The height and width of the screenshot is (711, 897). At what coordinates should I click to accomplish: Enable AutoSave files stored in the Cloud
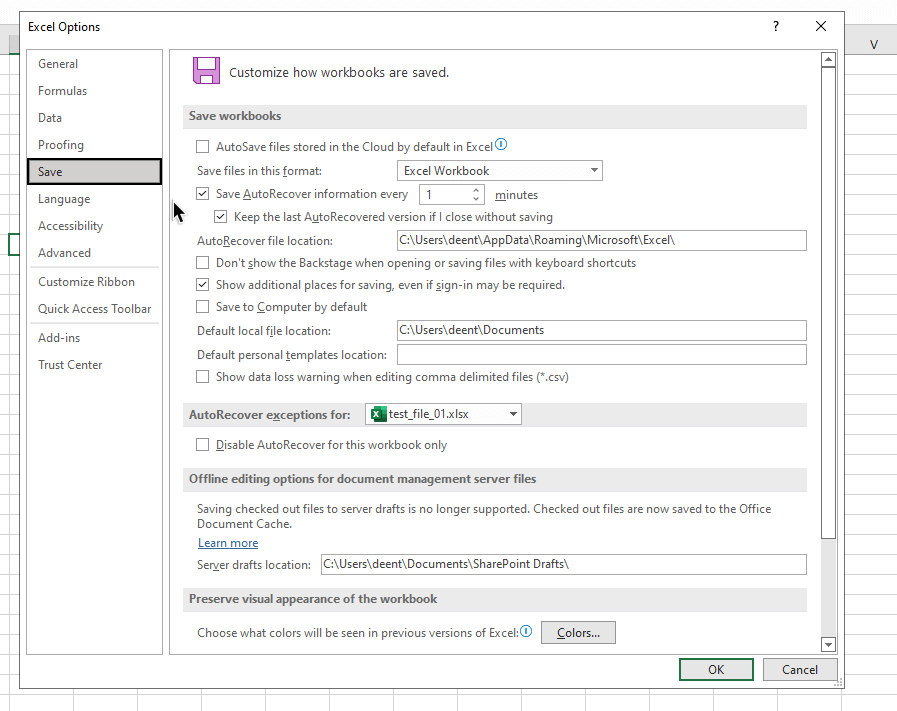[203, 147]
